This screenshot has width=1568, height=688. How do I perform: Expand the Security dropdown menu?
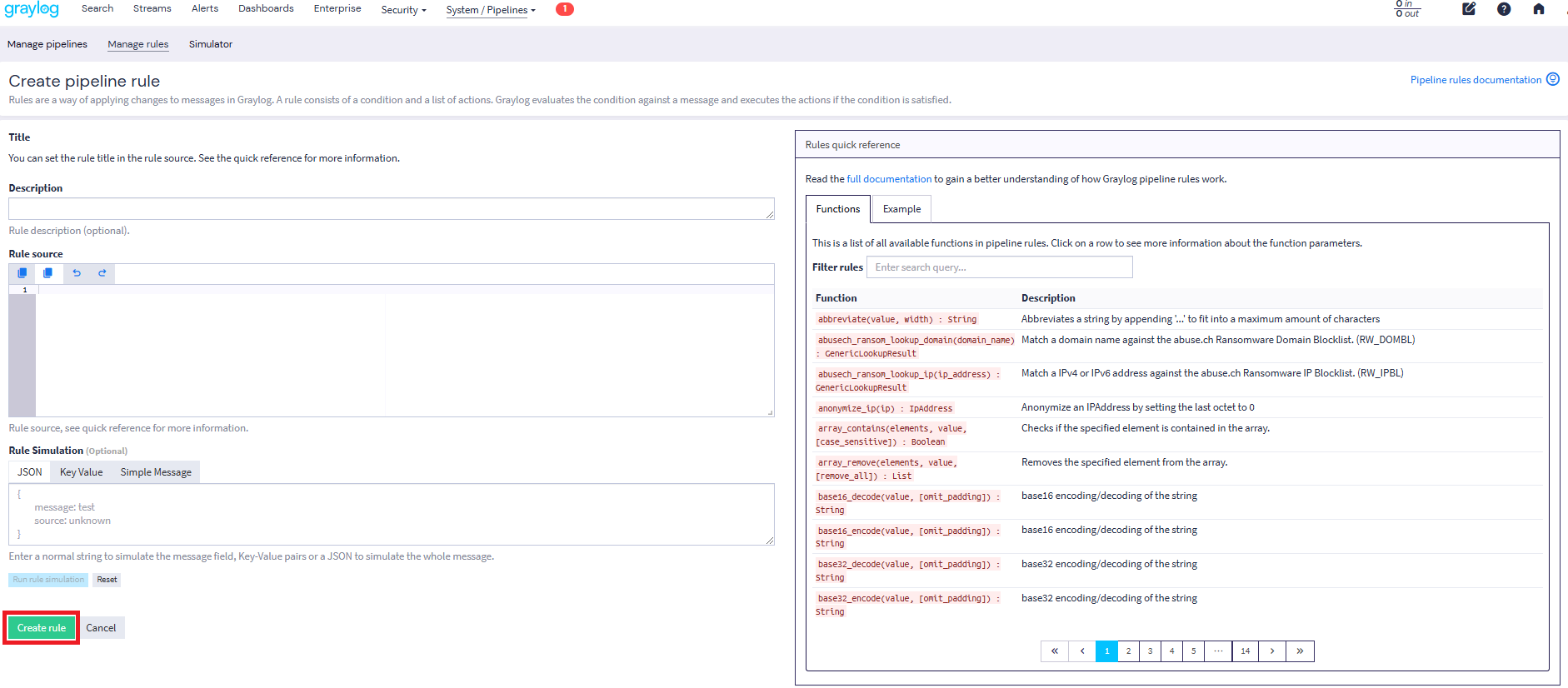[403, 10]
